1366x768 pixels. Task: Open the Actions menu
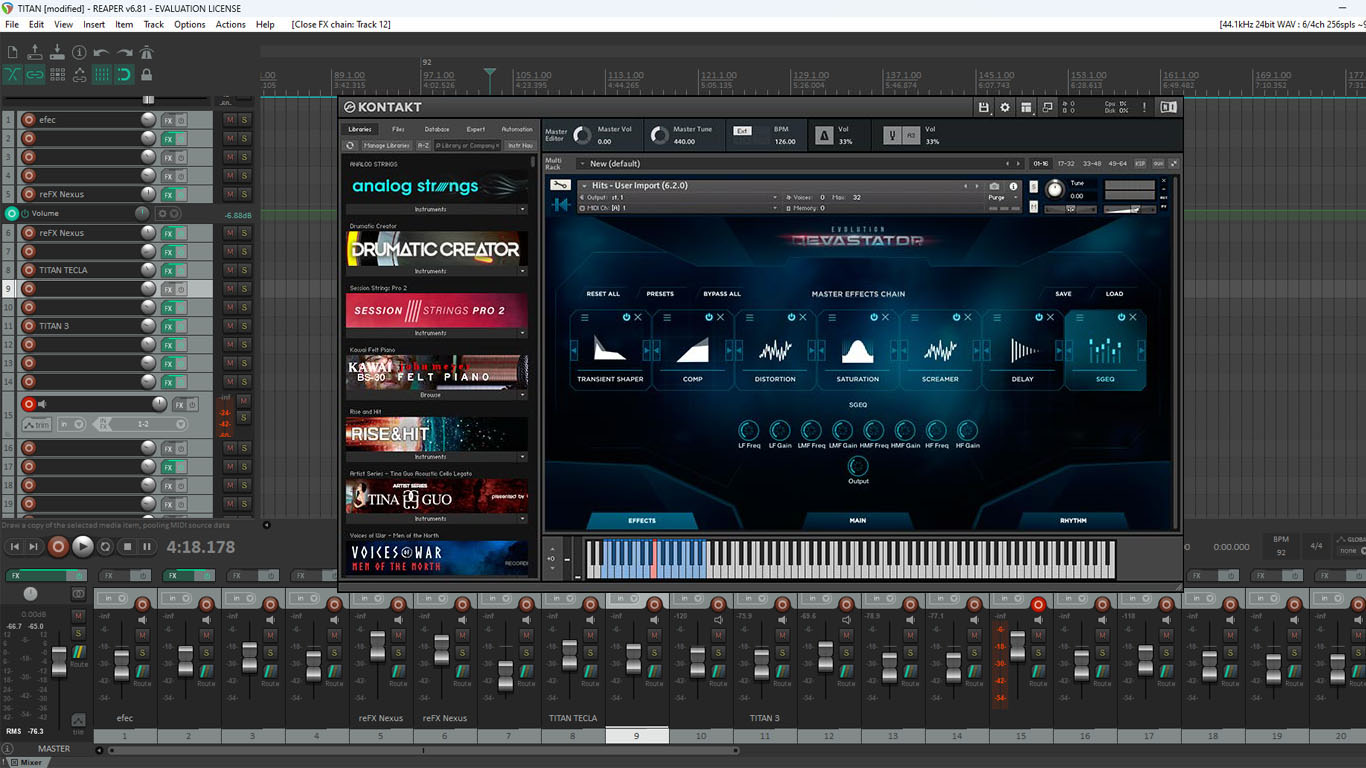(230, 24)
